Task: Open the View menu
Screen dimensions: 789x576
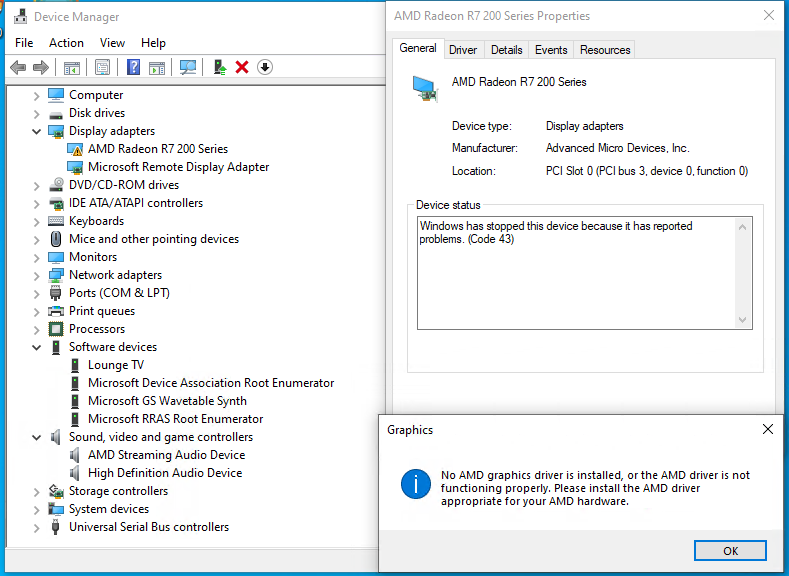Action: 112,43
